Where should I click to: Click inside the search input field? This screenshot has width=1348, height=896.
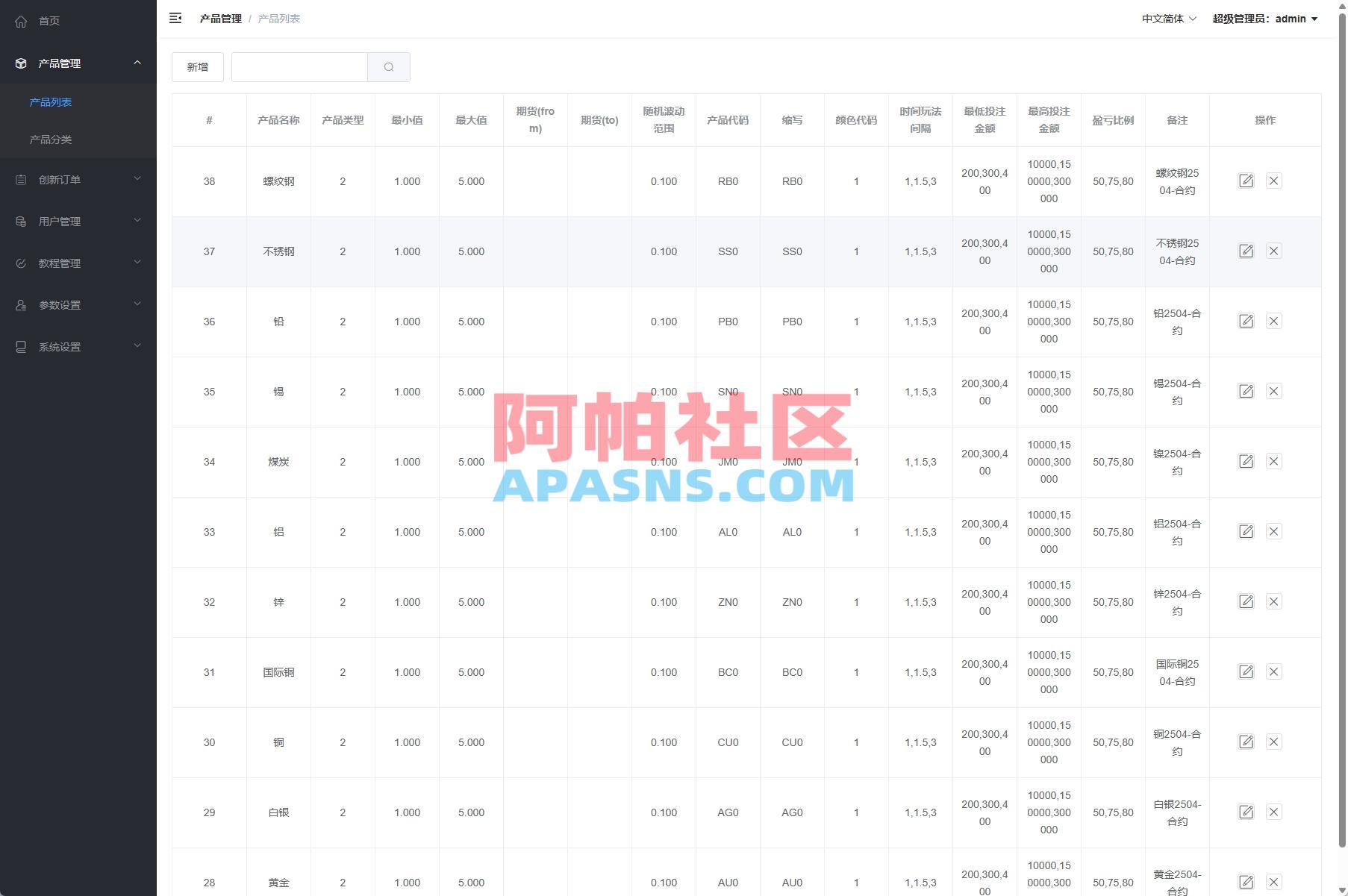(x=299, y=66)
